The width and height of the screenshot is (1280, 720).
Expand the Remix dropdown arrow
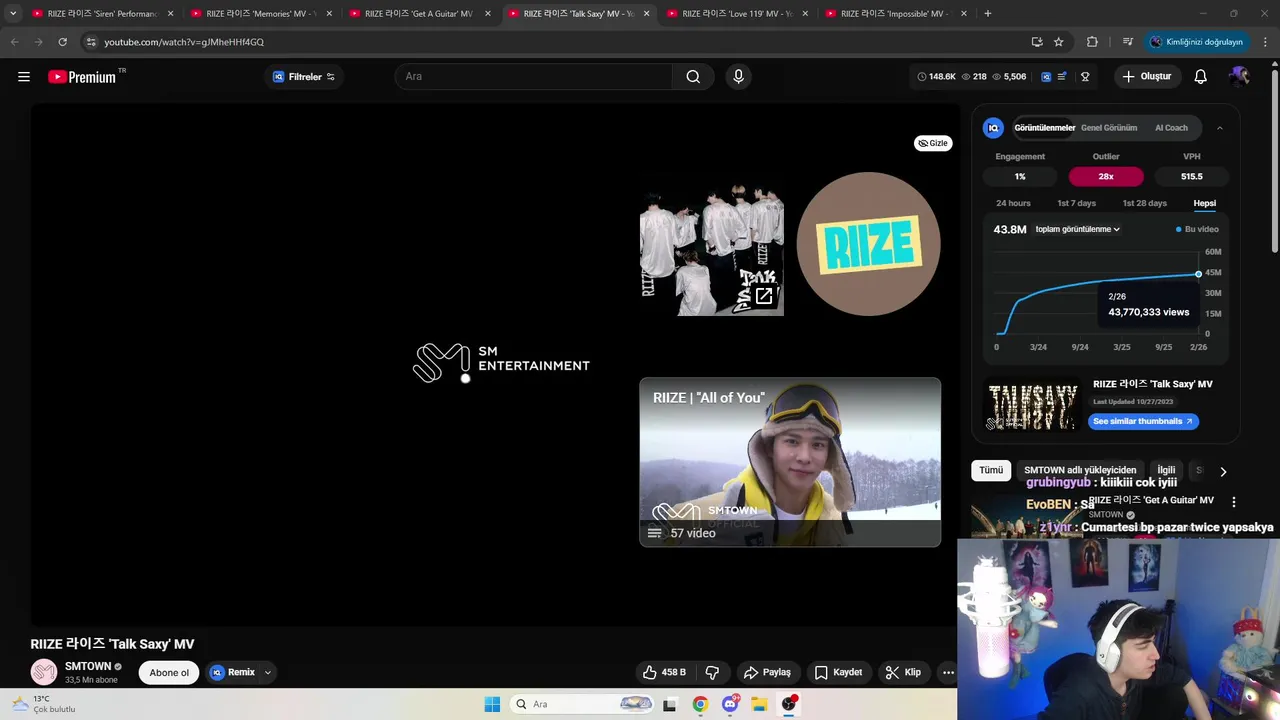click(x=267, y=672)
